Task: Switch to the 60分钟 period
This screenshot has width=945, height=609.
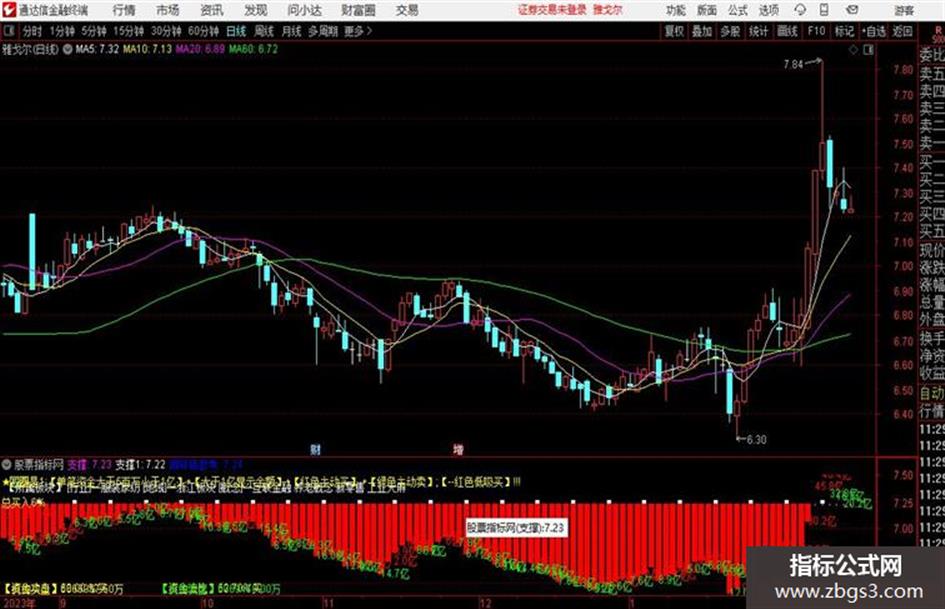Action: click(203, 31)
